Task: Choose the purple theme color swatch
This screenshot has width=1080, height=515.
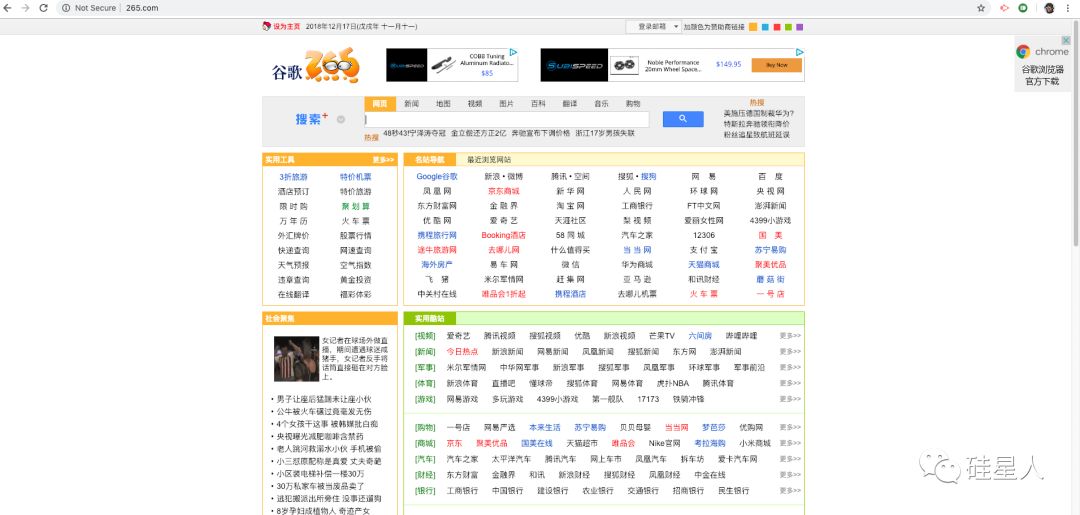Action: point(800,27)
